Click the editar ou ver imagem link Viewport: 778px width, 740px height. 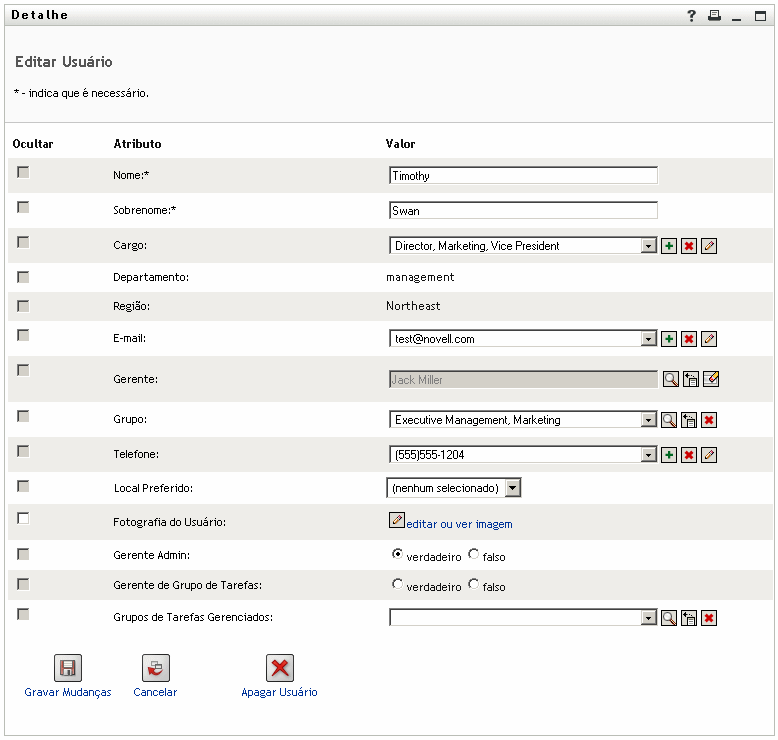(x=459, y=524)
